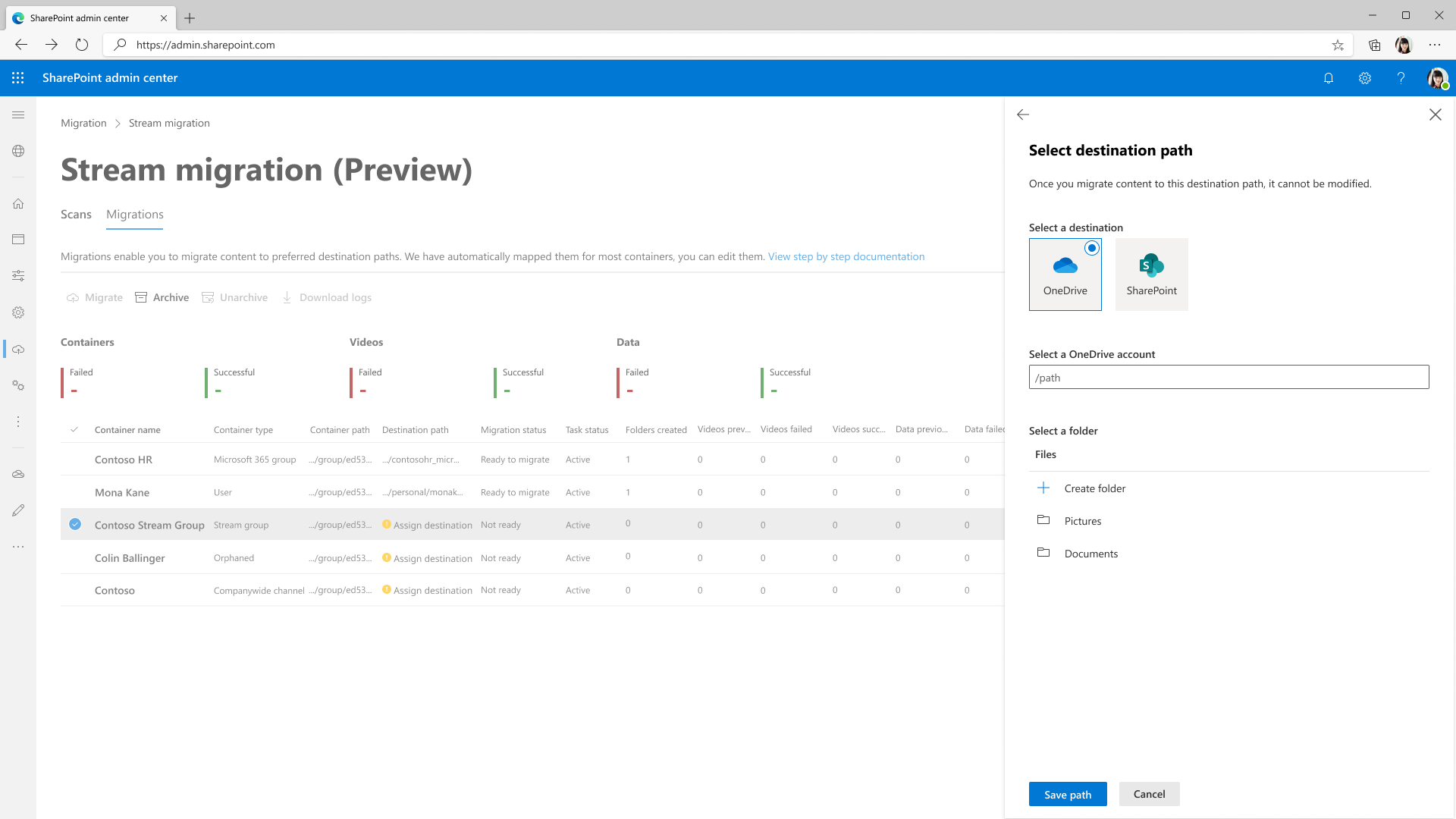Screen dimensions: 1456x819
Task: Select the OneDrive radio button
Action: click(x=1092, y=248)
